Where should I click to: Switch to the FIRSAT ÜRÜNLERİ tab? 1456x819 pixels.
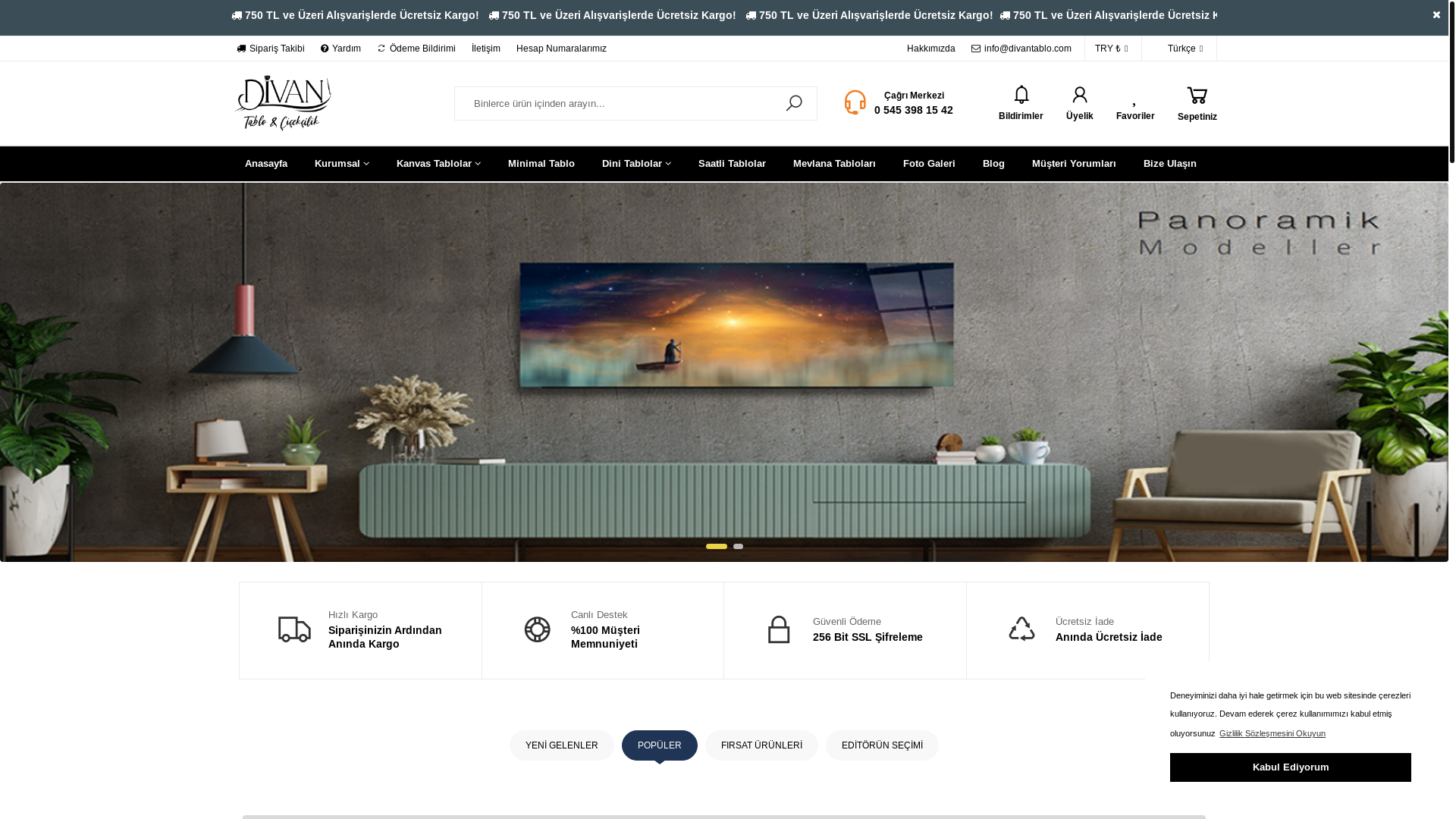coord(761,745)
